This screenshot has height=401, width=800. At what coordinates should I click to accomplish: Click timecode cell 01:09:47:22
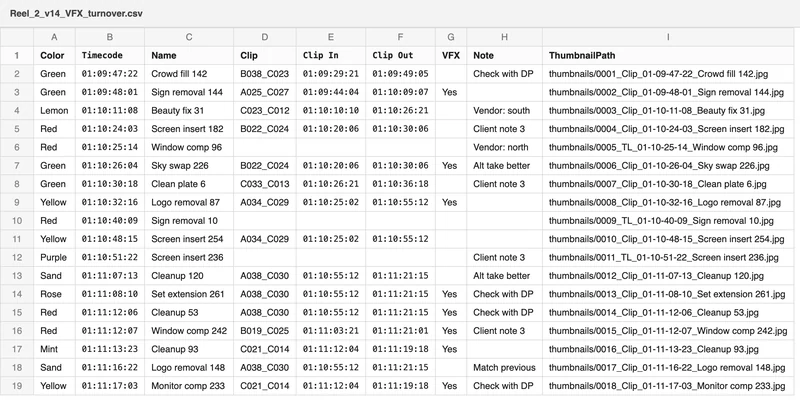tap(110, 74)
